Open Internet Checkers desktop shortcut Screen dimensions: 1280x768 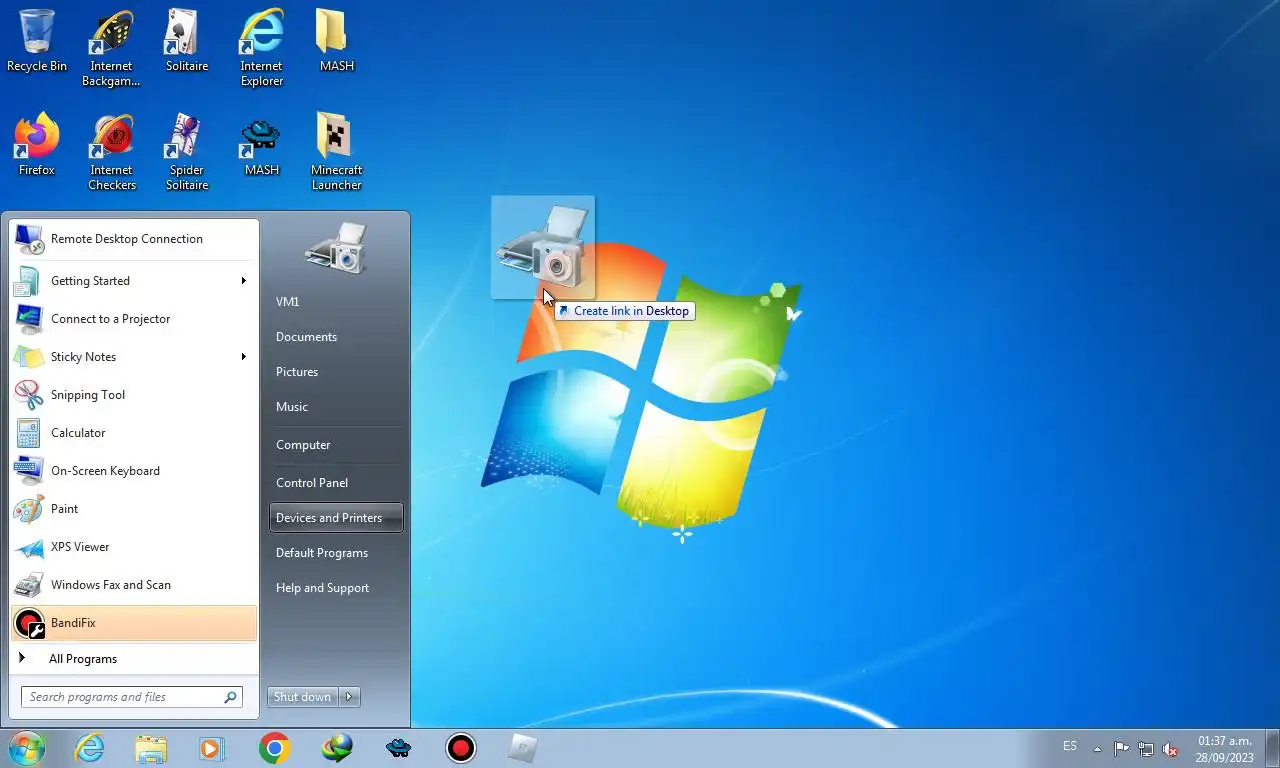pos(111,152)
